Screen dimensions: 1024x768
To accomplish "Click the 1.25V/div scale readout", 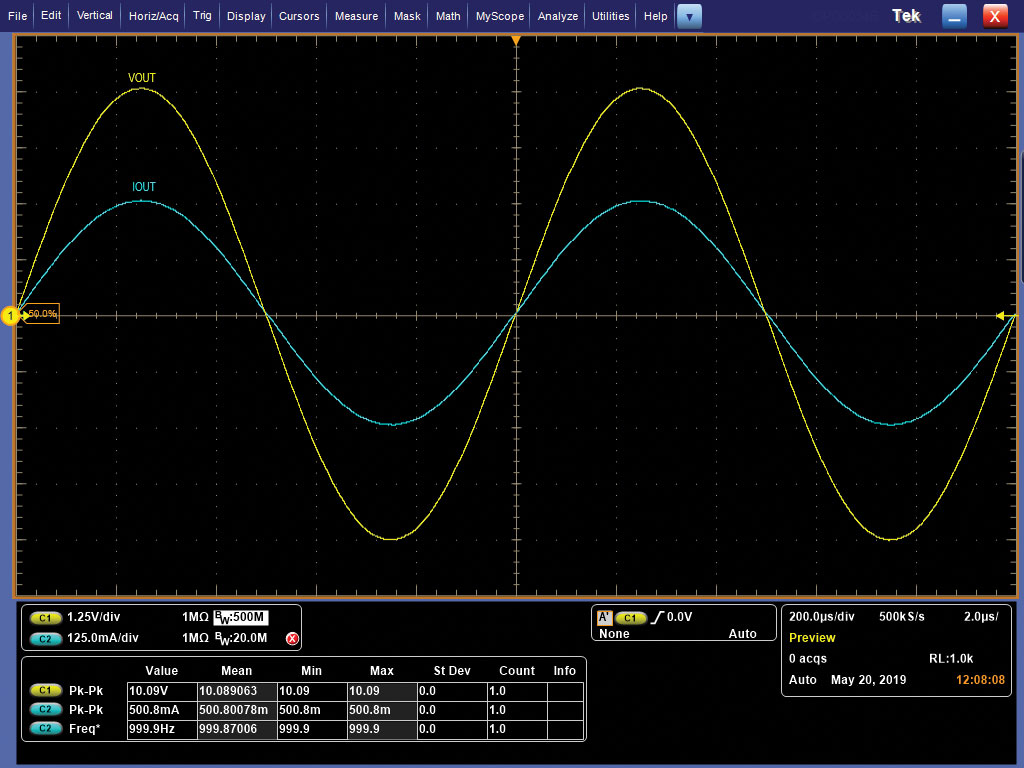I will (x=93, y=616).
